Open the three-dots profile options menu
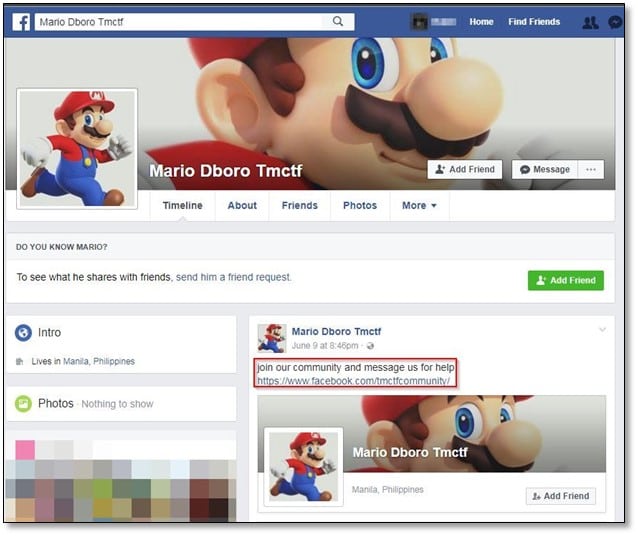The image size is (638, 536). coord(590,170)
